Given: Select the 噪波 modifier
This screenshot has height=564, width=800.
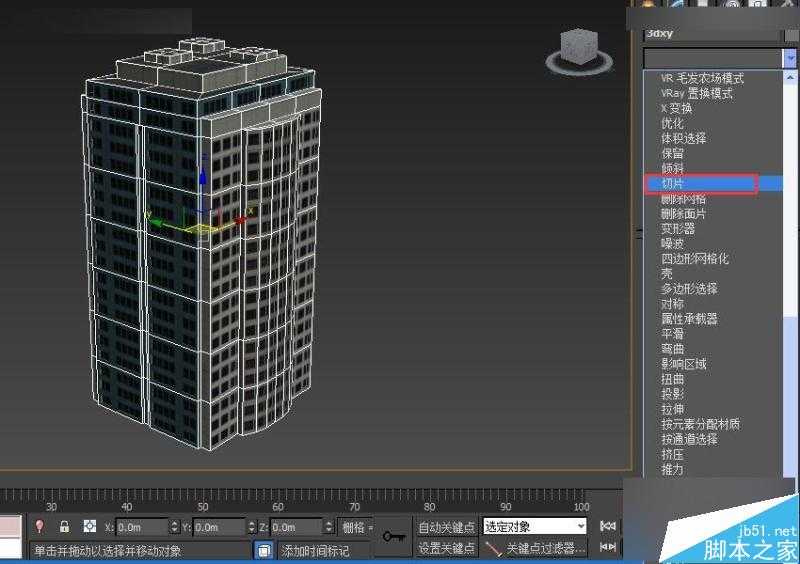Looking at the screenshot, I should 672,243.
